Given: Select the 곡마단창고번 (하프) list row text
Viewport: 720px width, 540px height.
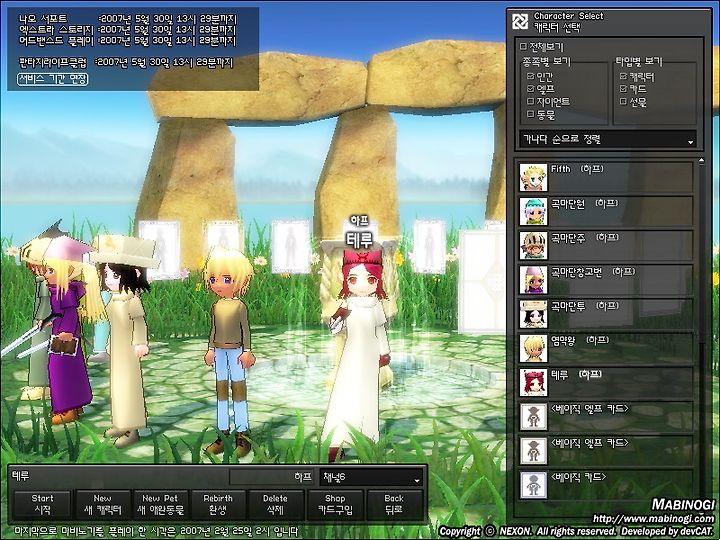Looking at the screenshot, I should [593, 271].
